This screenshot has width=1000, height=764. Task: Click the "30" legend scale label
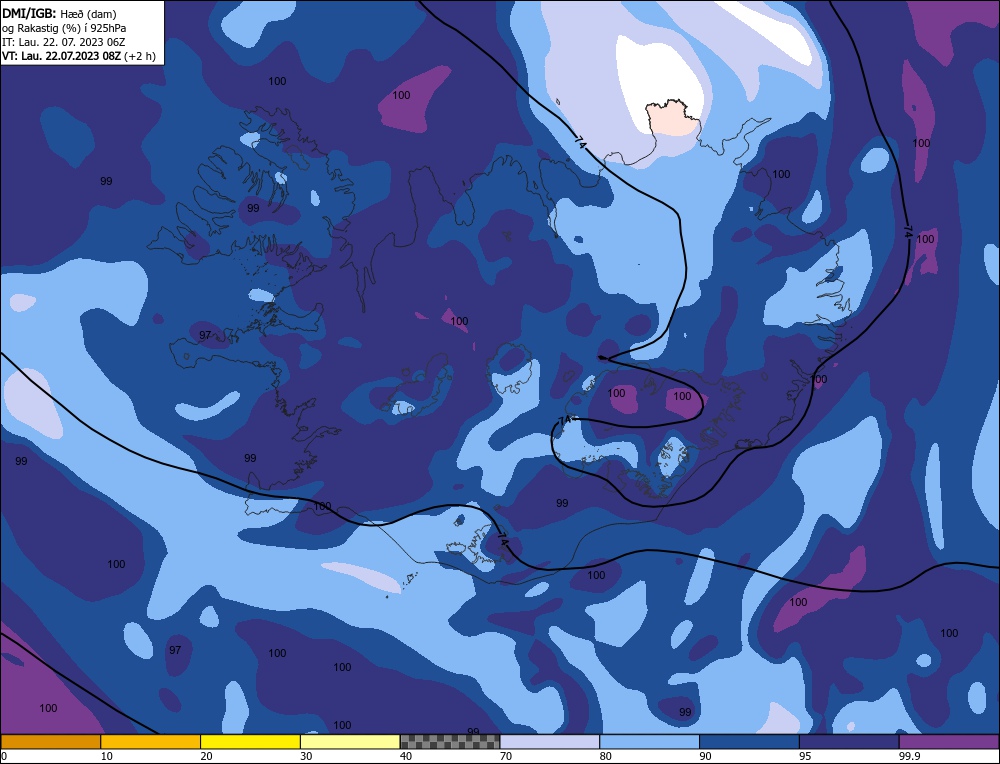[x=306, y=756]
